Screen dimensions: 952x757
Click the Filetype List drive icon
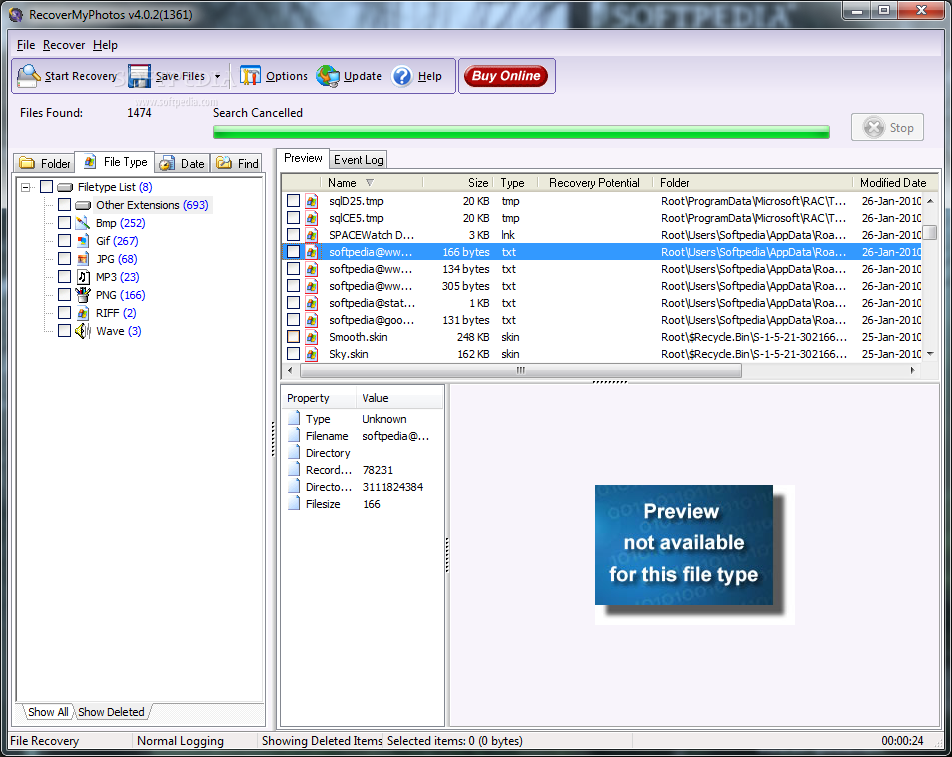[65, 187]
